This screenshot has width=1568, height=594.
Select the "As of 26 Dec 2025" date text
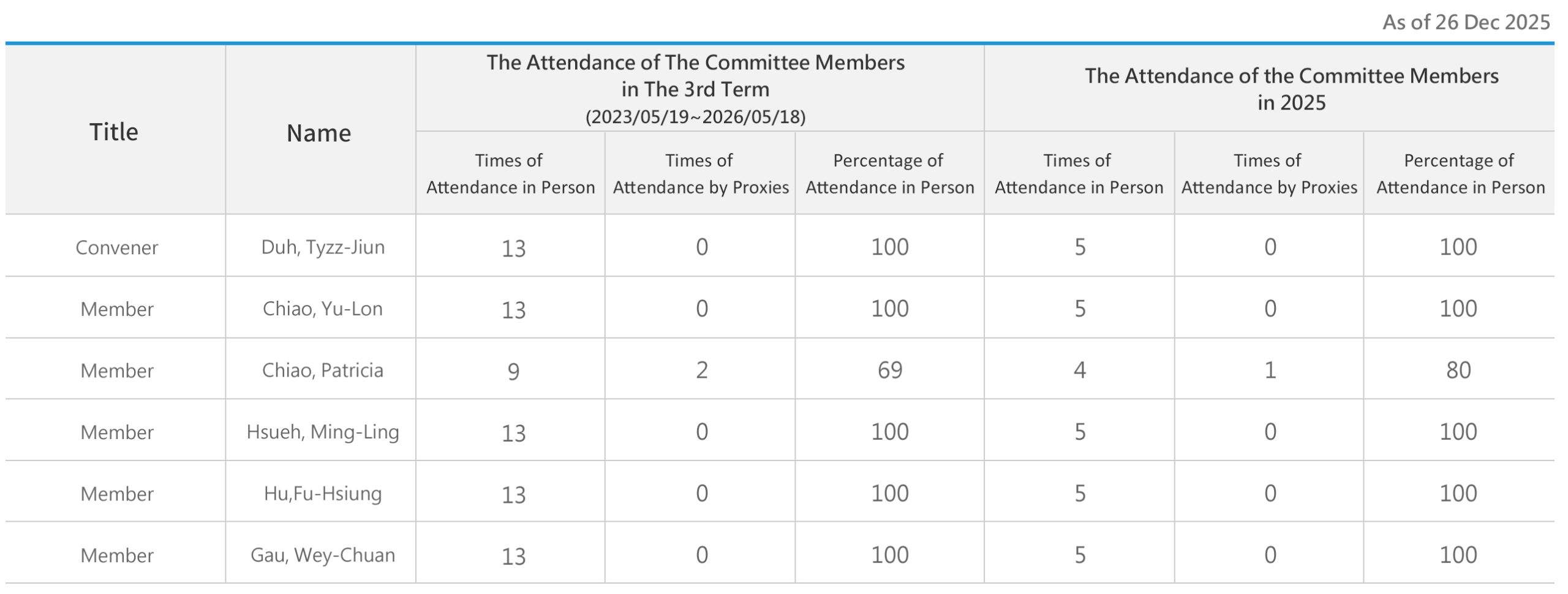click(1466, 23)
